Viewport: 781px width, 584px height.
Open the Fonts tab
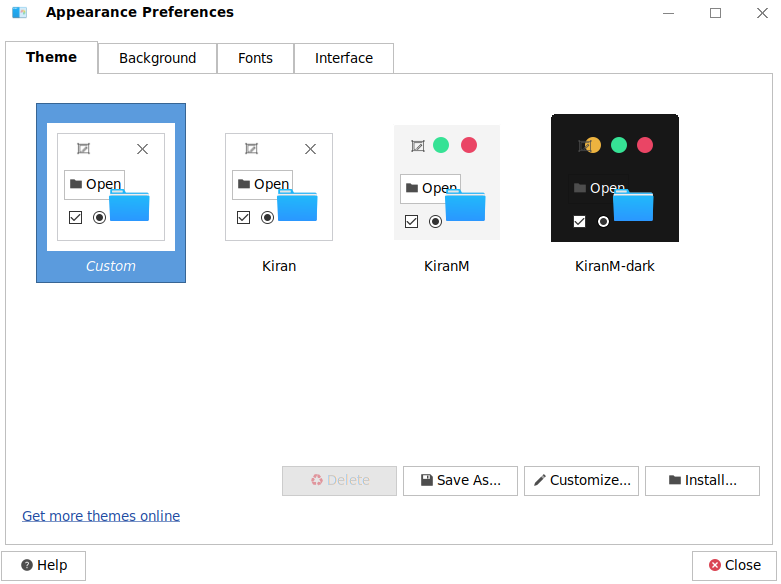[x=255, y=58]
